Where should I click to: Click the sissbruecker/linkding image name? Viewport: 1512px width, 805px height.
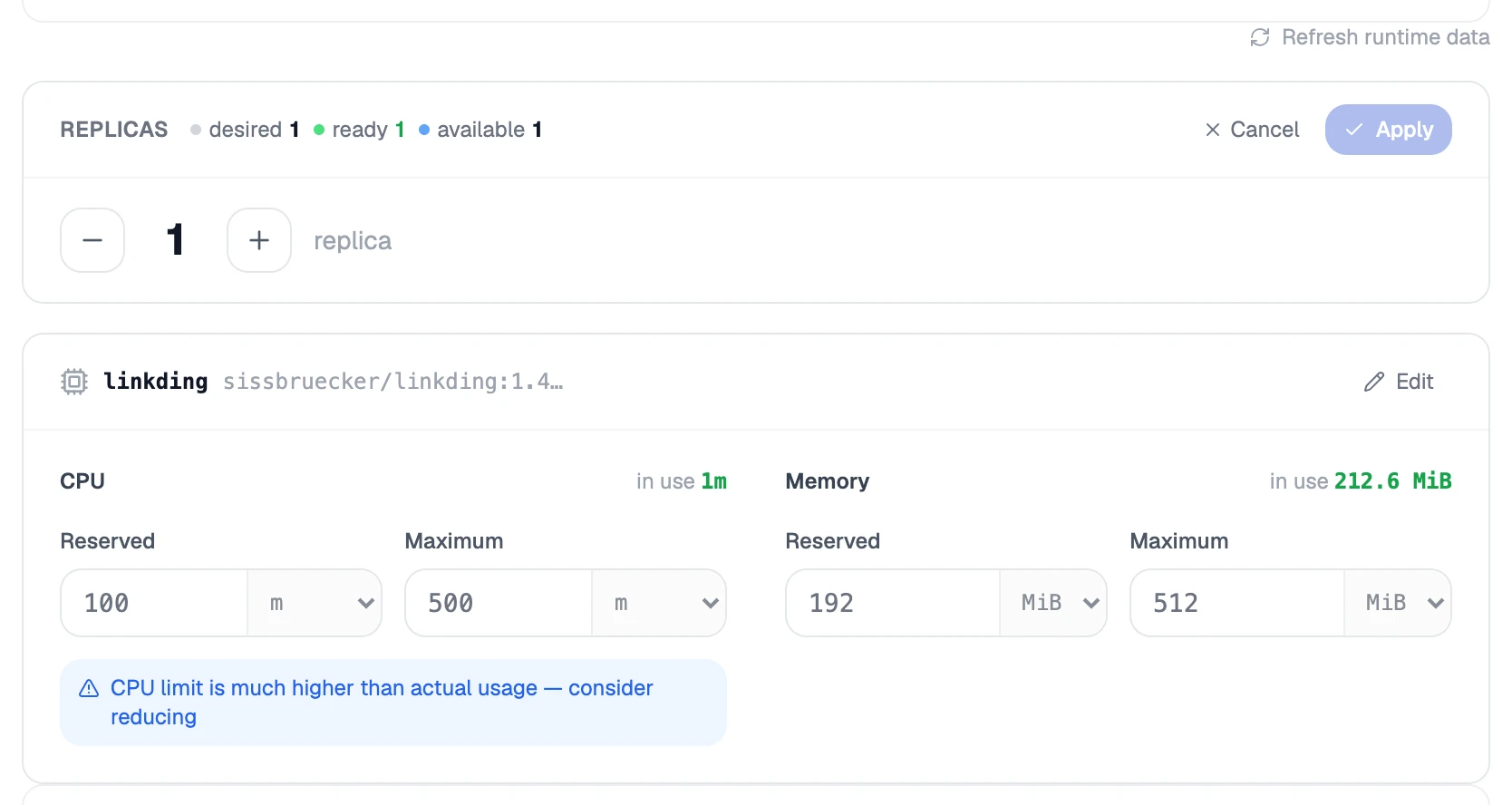(393, 382)
